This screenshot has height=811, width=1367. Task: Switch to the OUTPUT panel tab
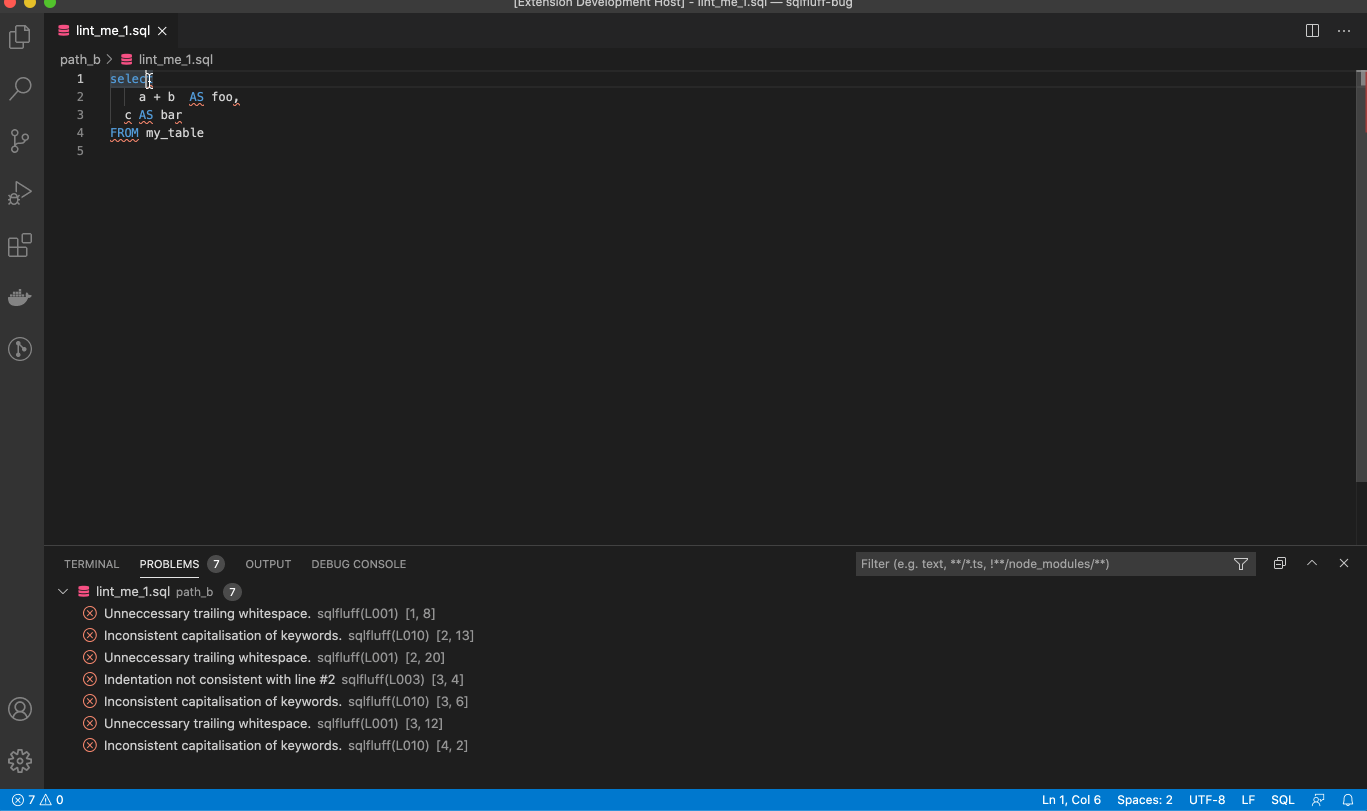(x=268, y=564)
